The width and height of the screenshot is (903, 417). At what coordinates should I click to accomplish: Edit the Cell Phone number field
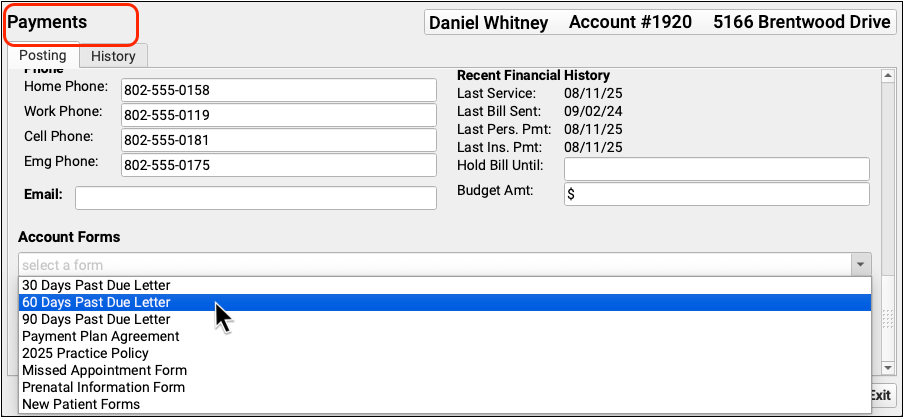tap(278, 140)
